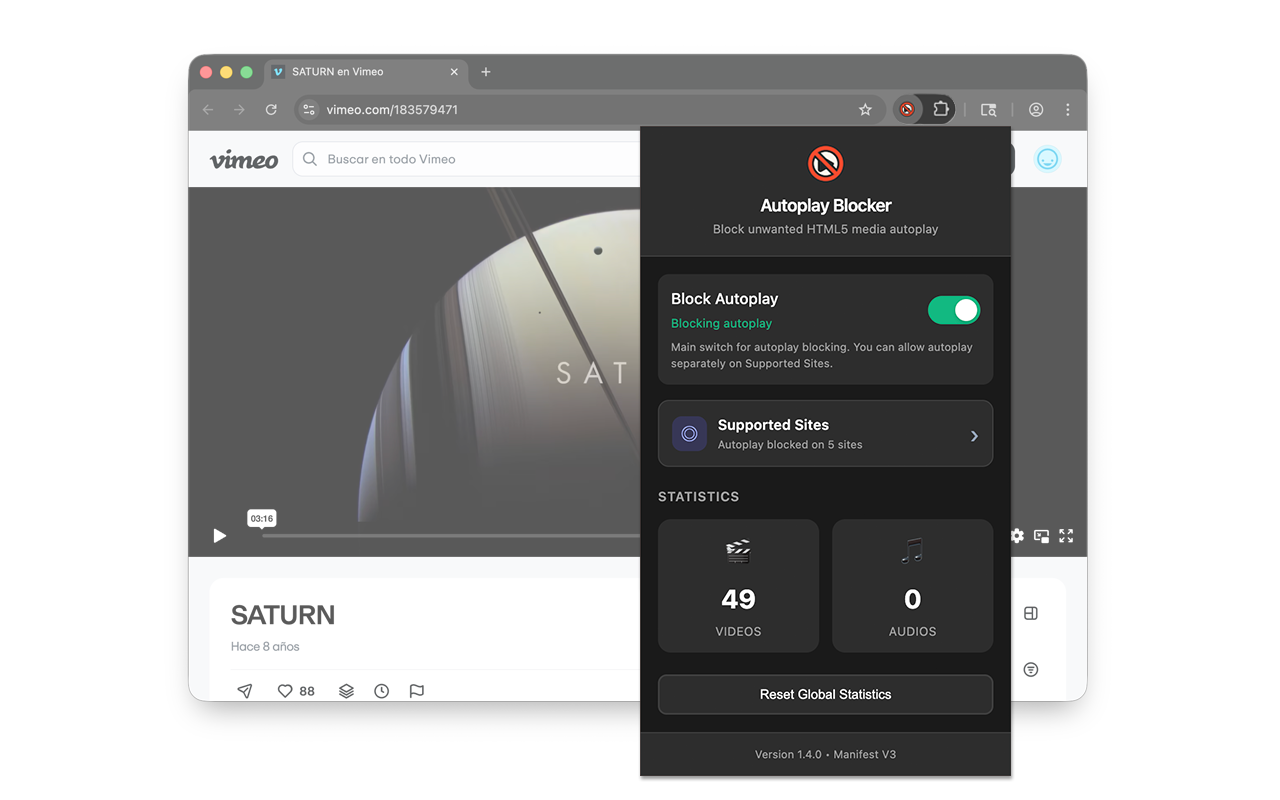This screenshot has width=1280, height=800.
Task: Click Reset Global Statistics button
Action: point(825,694)
